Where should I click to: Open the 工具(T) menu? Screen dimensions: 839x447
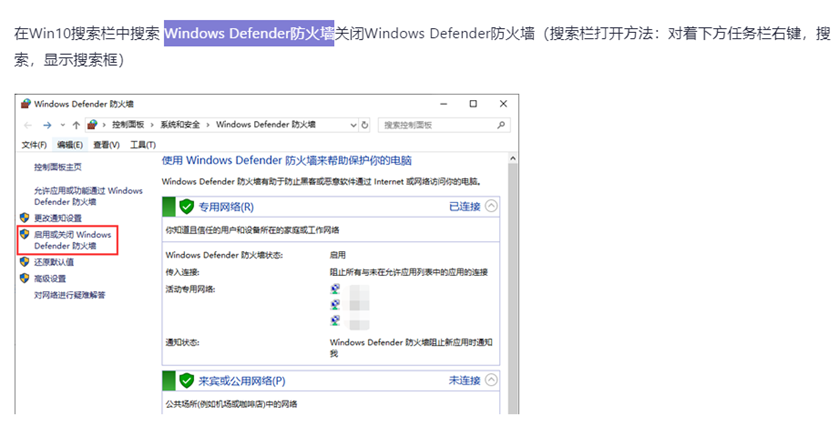tap(143, 145)
